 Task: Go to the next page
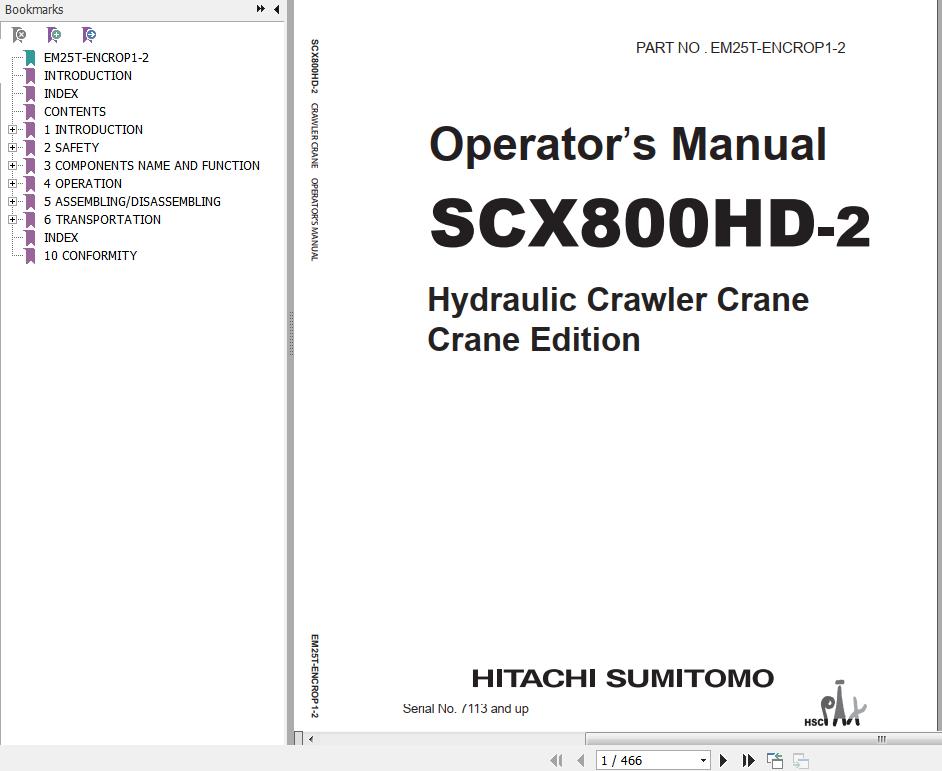(723, 760)
